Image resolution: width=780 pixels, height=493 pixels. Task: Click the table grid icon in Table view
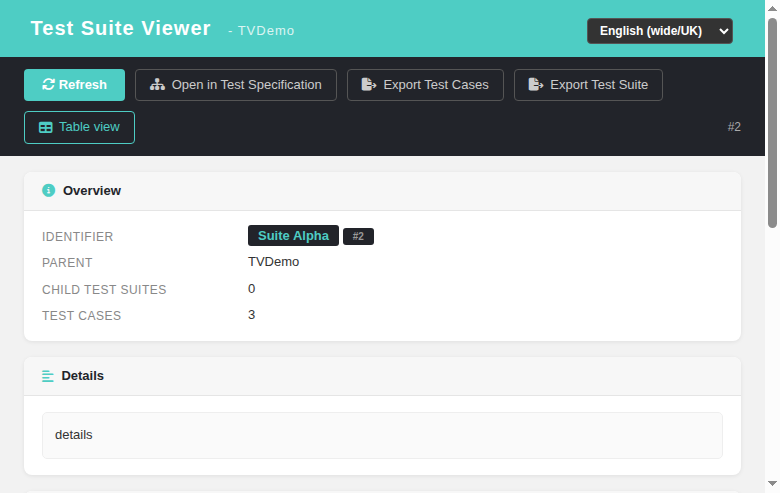46,127
